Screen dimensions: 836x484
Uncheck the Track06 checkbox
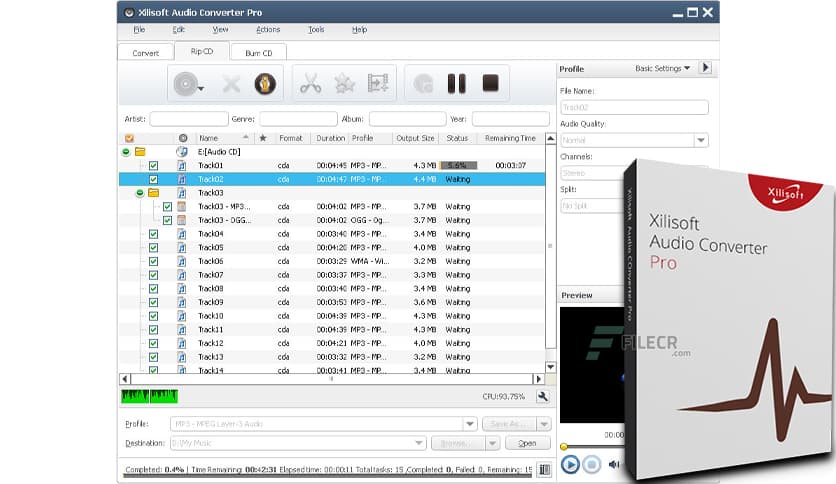coord(154,262)
